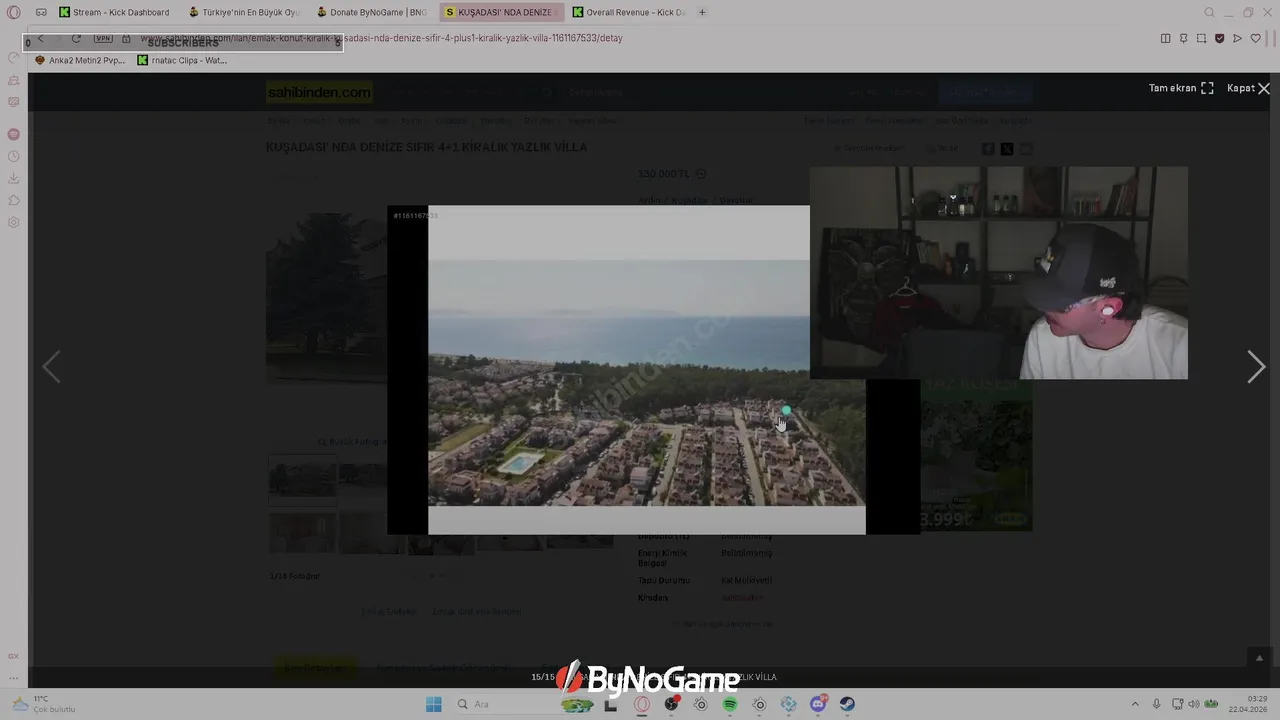Viewport: 1280px width, 720px height.
Task: Open the Opera Flow send icon
Action: (x=1237, y=38)
